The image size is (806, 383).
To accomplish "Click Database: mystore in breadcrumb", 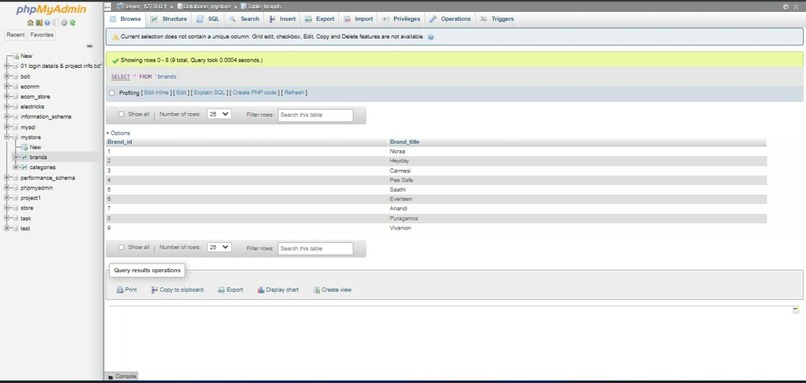I will [x=206, y=7].
